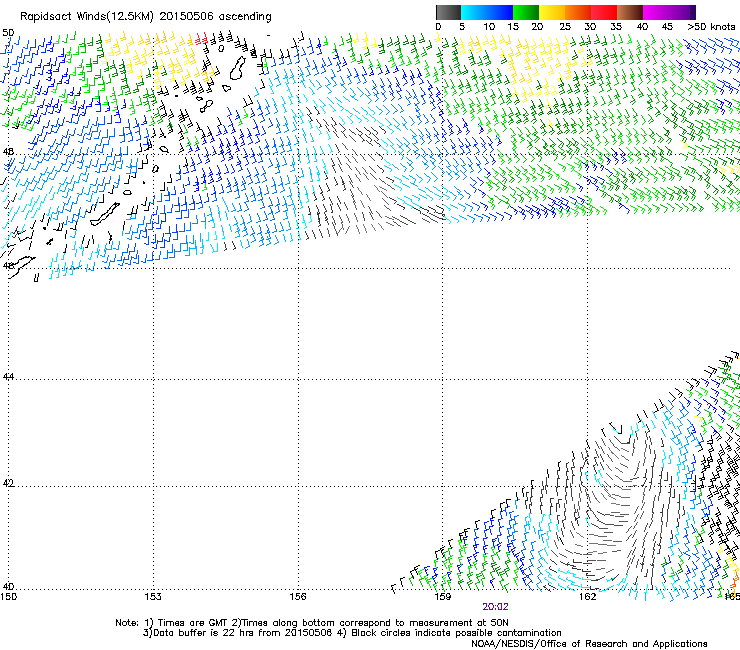The image size is (740, 650).
Task: Click the ">50 knots" legend label
Action: coord(711,27)
